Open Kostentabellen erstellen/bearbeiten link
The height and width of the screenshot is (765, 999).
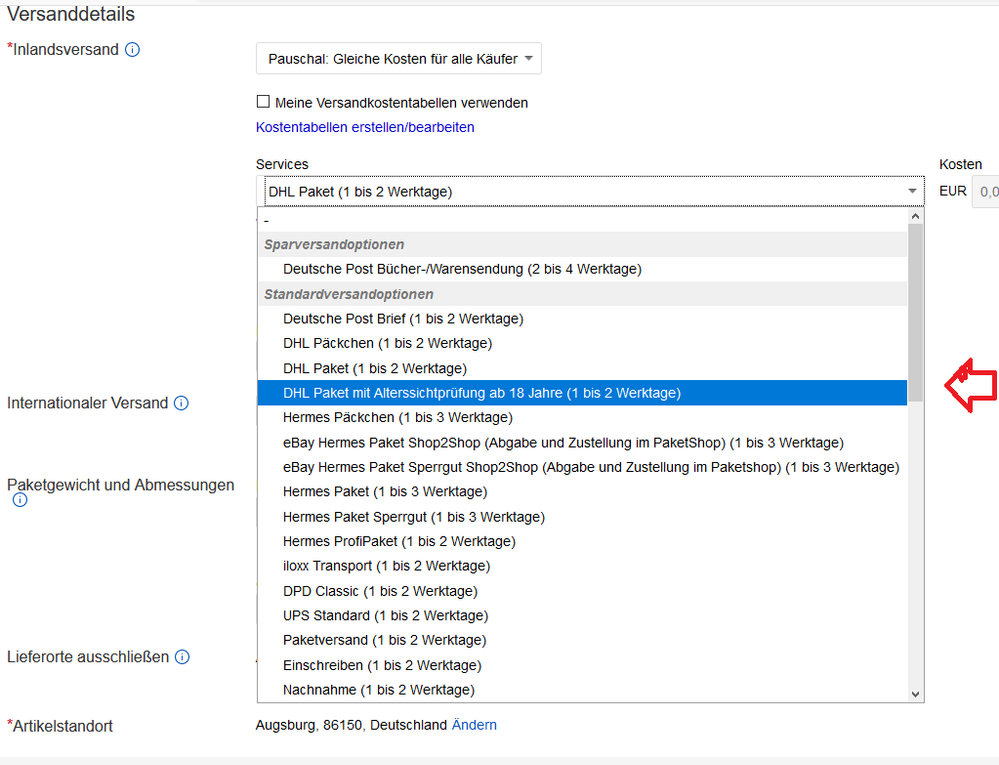tap(365, 127)
